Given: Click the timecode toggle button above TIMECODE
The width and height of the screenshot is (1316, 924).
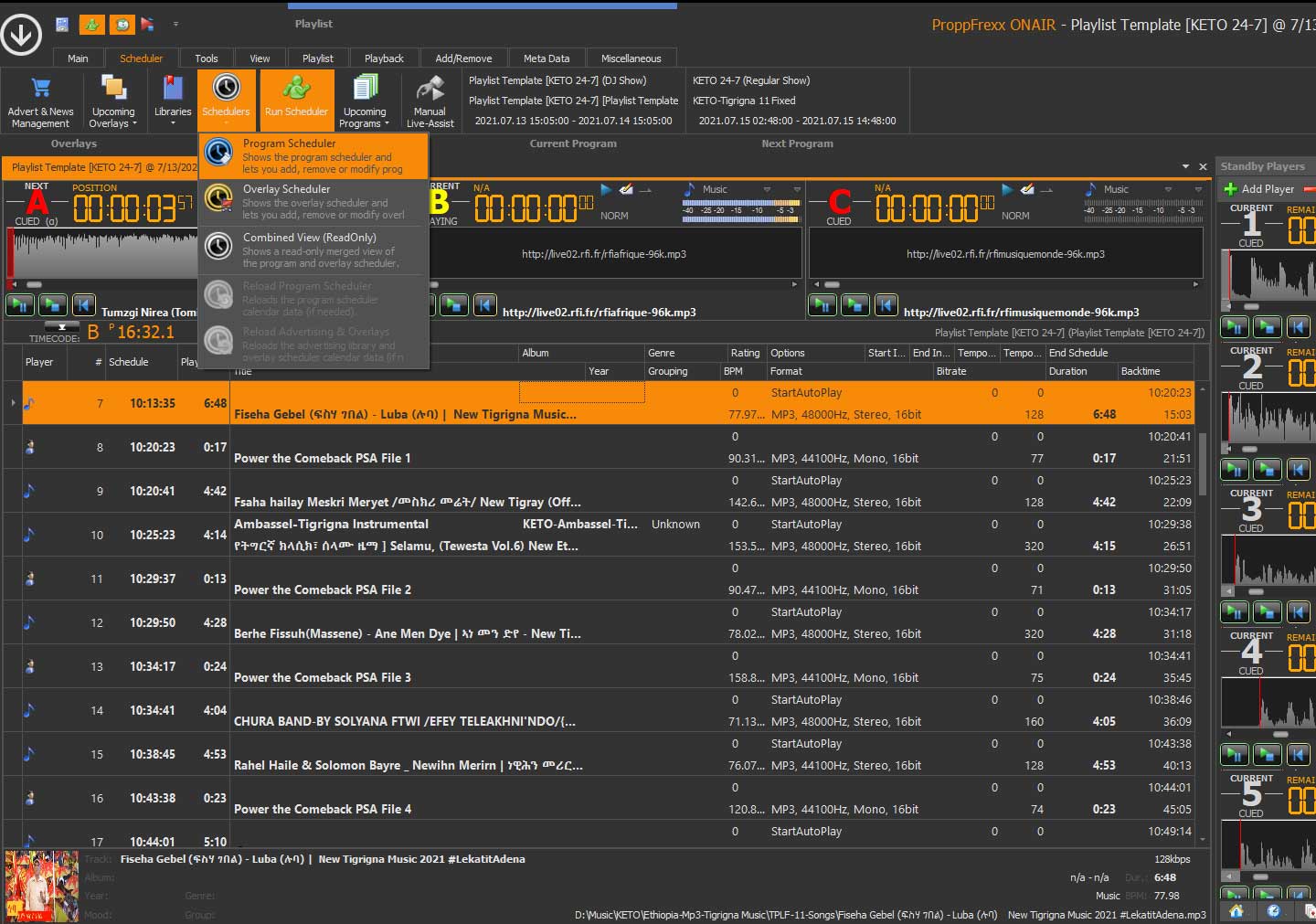Looking at the screenshot, I should click(x=62, y=326).
